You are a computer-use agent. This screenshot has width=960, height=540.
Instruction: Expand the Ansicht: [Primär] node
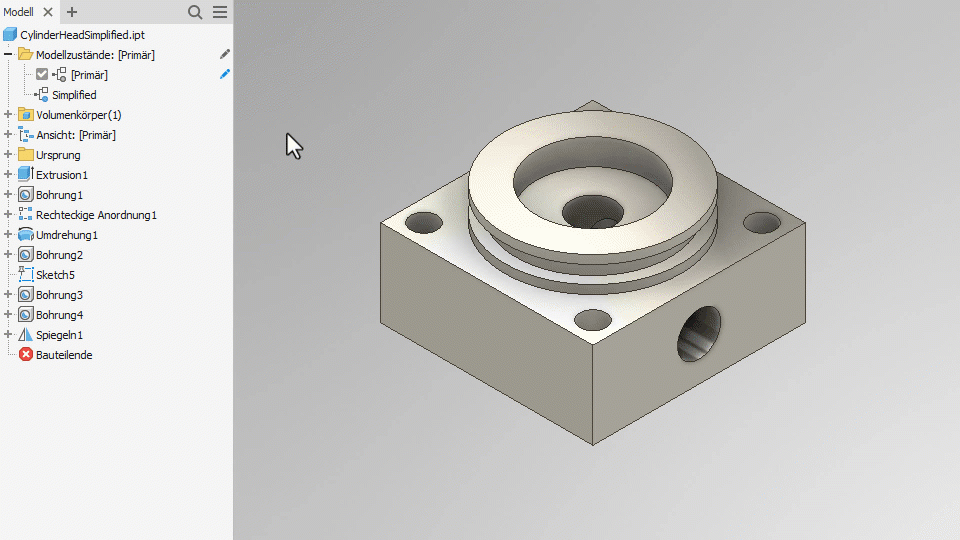tap(8, 135)
